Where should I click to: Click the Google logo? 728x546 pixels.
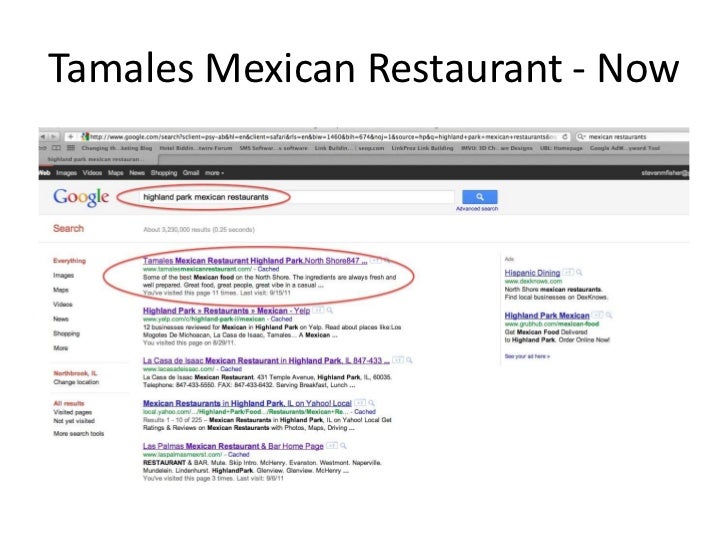click(x=81, y=197)
